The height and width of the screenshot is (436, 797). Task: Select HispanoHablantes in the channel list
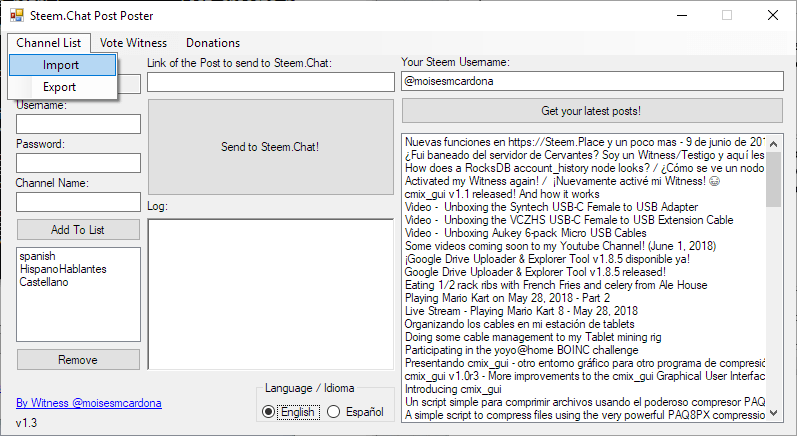coord(63,269)
